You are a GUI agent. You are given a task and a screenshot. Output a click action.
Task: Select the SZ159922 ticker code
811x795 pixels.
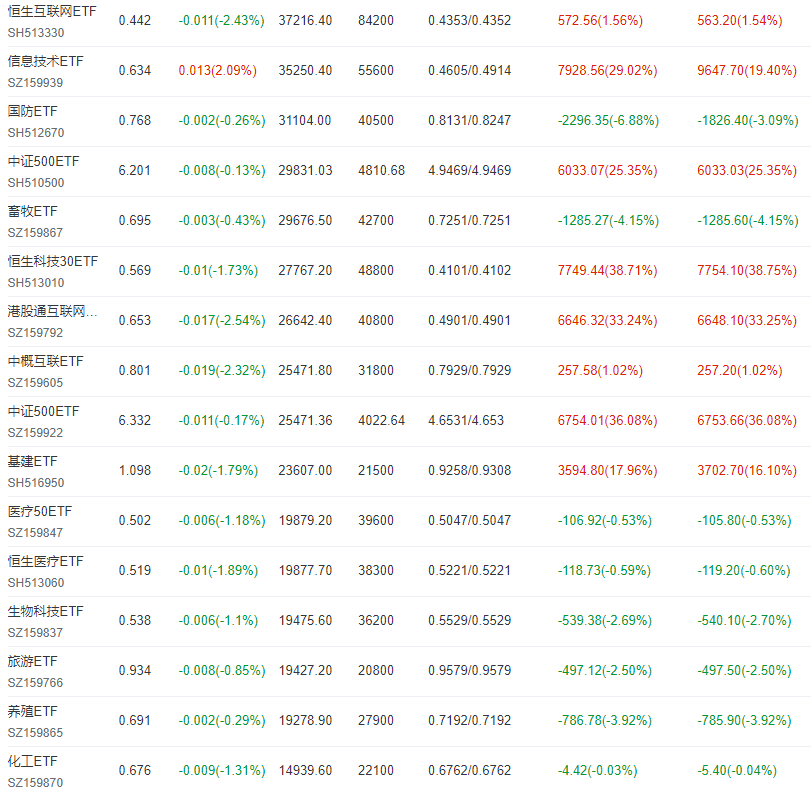coord(35,433)
